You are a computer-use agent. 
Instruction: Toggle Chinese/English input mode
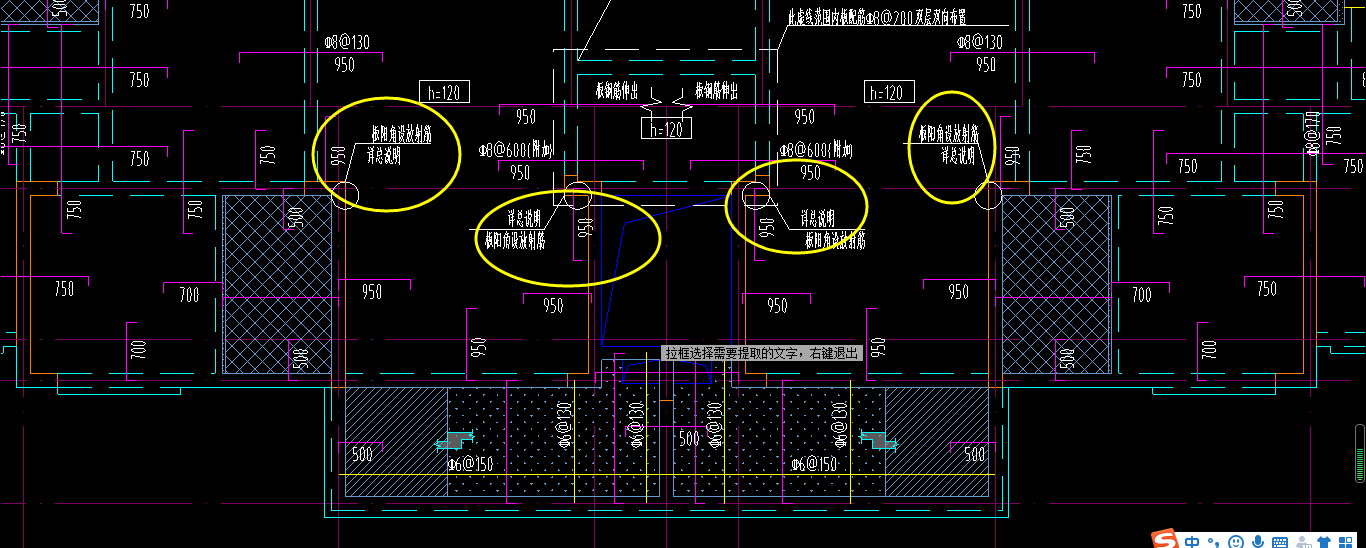[x=1193, y=542]
